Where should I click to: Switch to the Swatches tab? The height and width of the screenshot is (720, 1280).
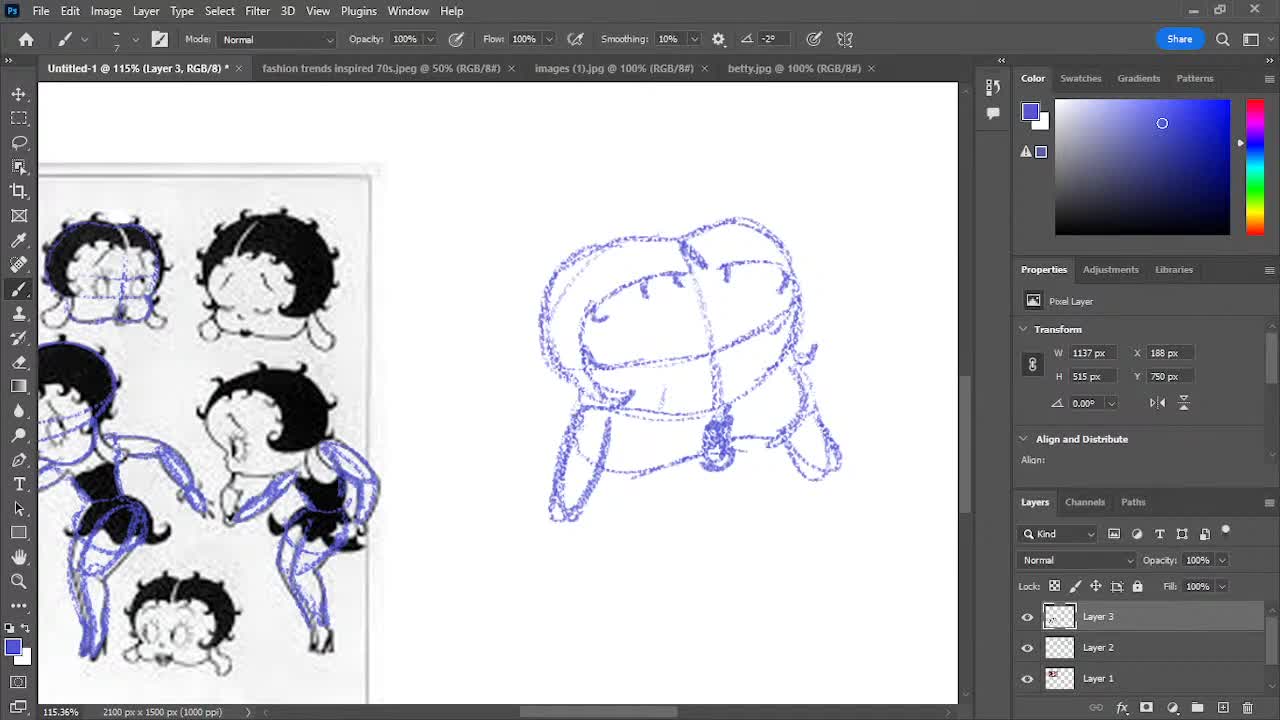[x=1081, y=78]
